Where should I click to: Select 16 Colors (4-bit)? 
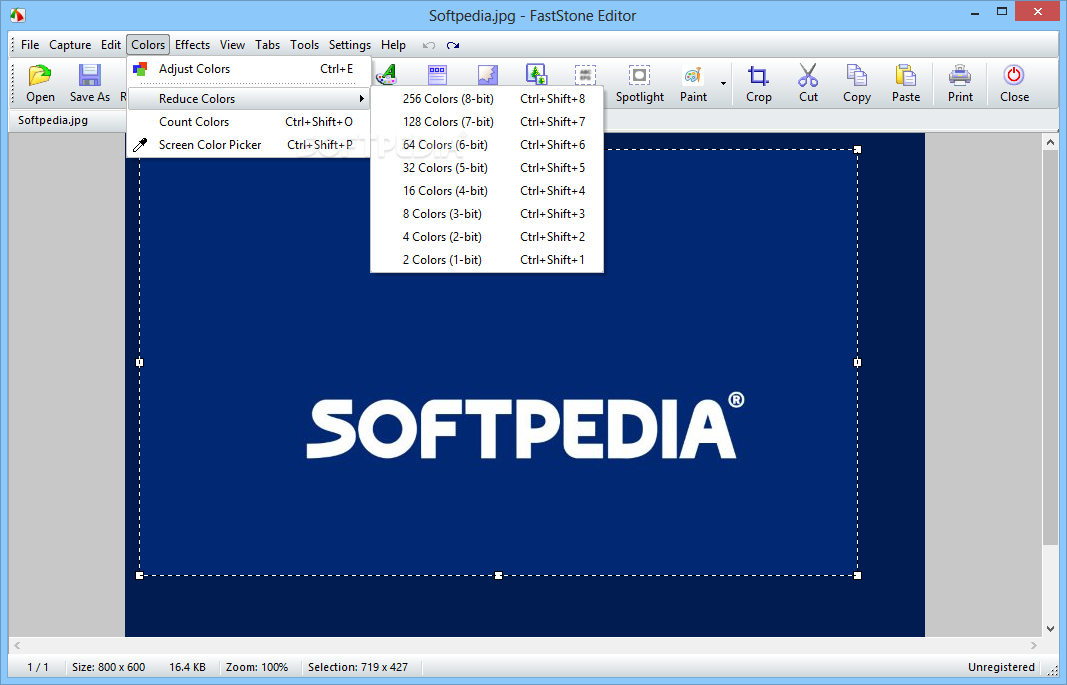tap(487, 191)
